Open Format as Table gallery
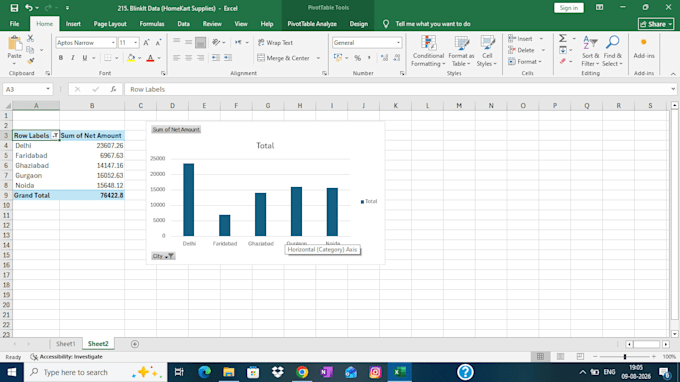The image size is (680, 382). click(x=461, y=51)
